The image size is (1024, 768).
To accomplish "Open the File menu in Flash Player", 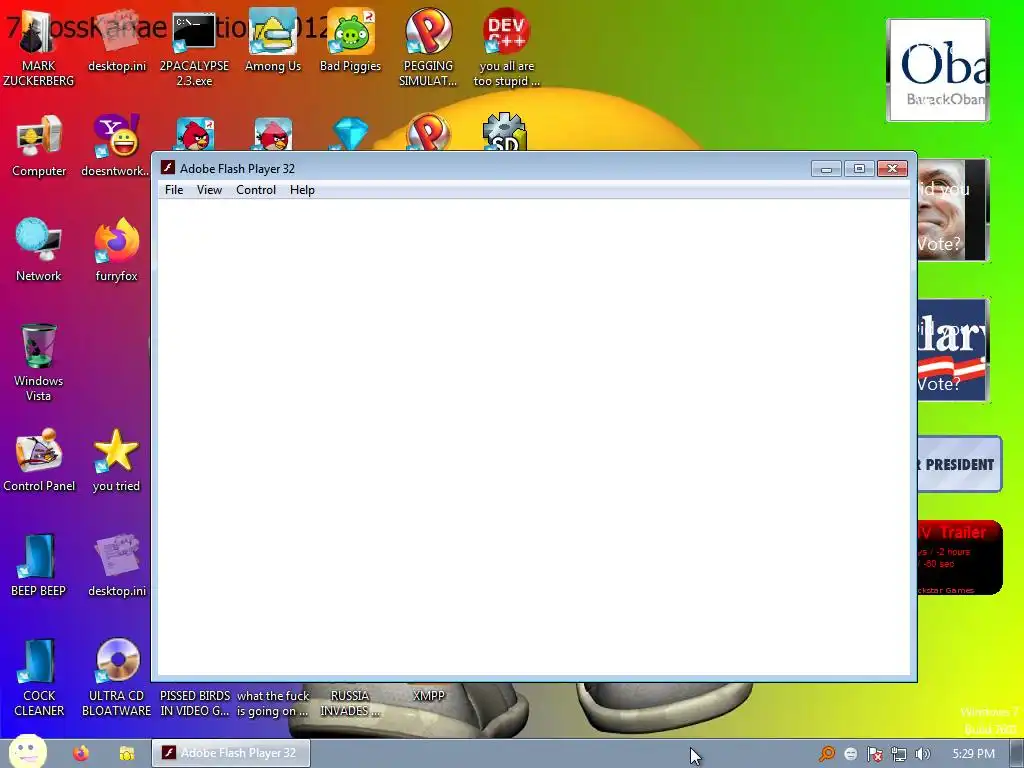I will [174, 190].
